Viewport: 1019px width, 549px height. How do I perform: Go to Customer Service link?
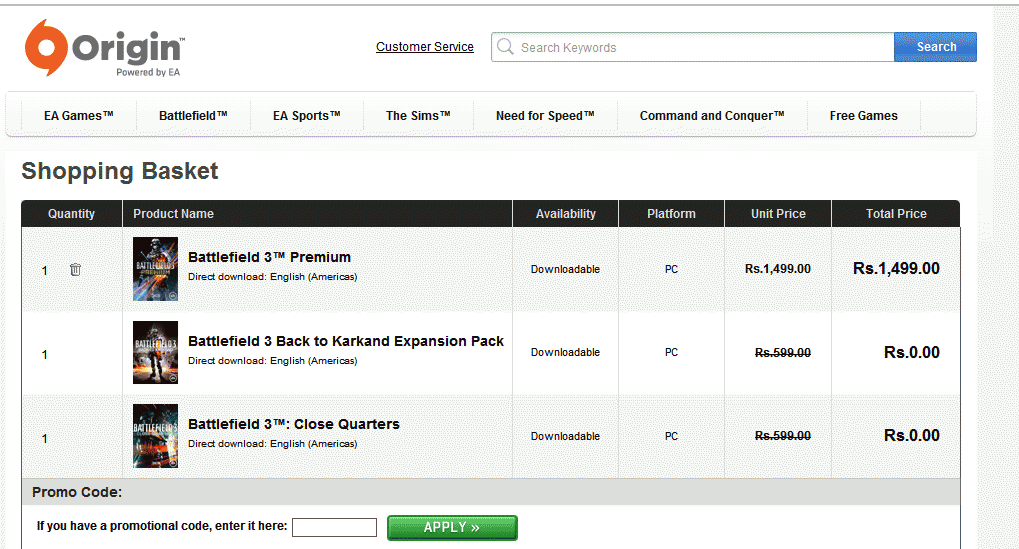tap(425, 47)
